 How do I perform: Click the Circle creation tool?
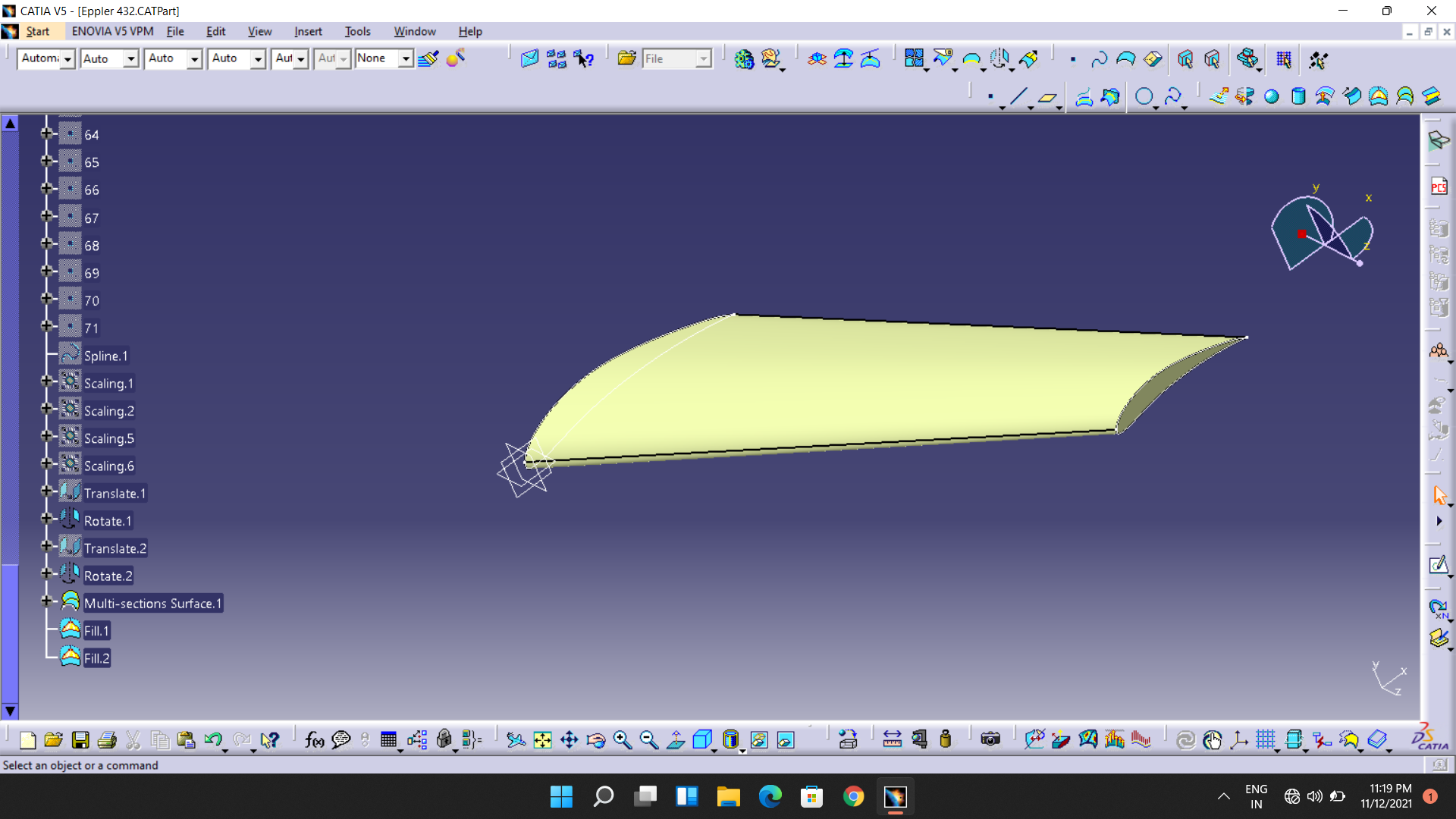coord(1144,96)
